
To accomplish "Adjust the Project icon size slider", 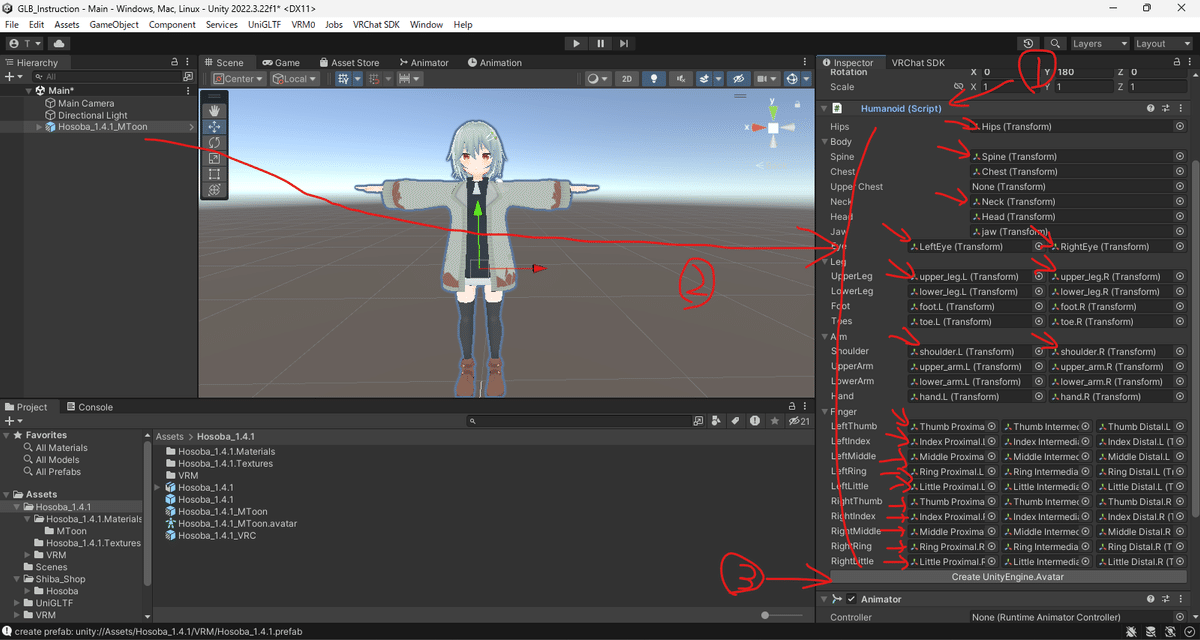I will coord(766,615).
